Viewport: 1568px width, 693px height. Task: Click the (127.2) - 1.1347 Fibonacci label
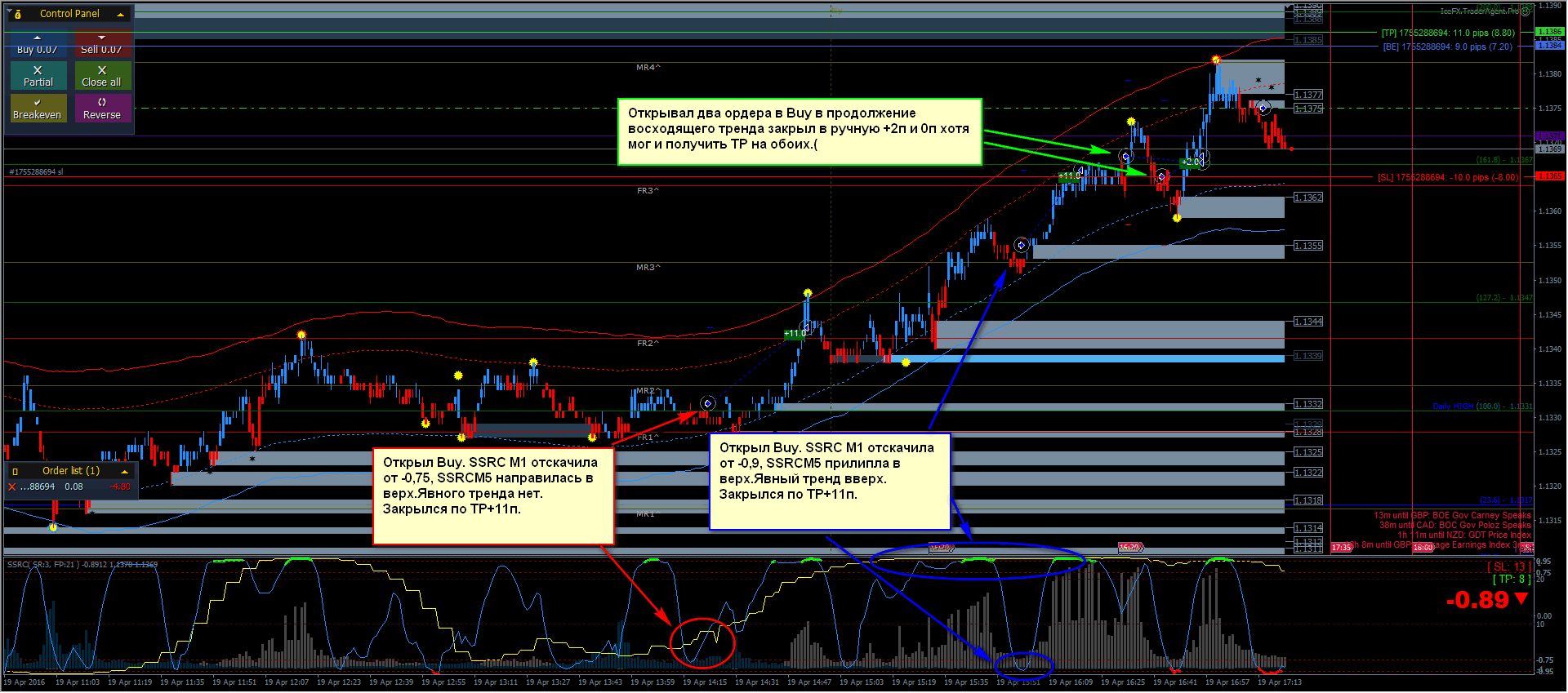tap(1504, 298)
